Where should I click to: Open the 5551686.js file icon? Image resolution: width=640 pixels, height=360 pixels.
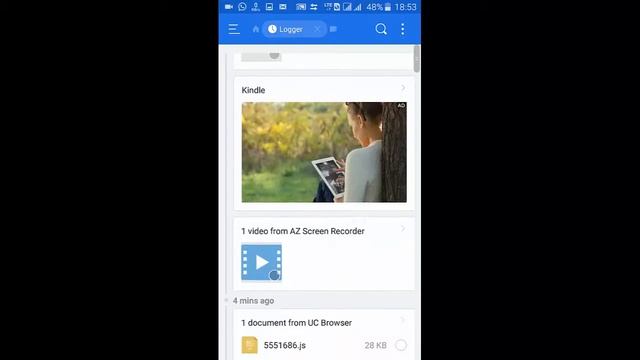pos(249,345)
